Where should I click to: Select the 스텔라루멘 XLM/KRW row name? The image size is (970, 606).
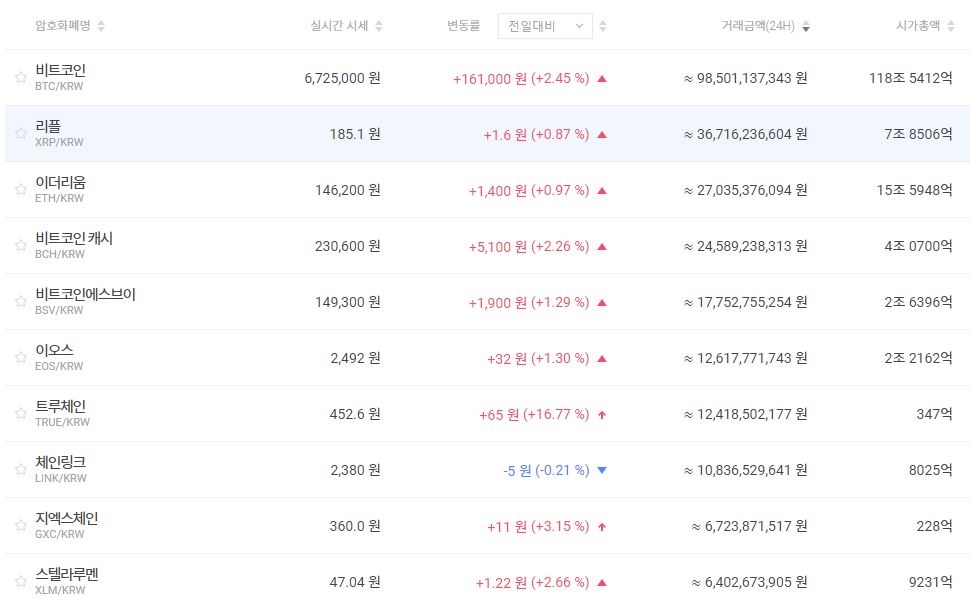[x=66, y=574]
